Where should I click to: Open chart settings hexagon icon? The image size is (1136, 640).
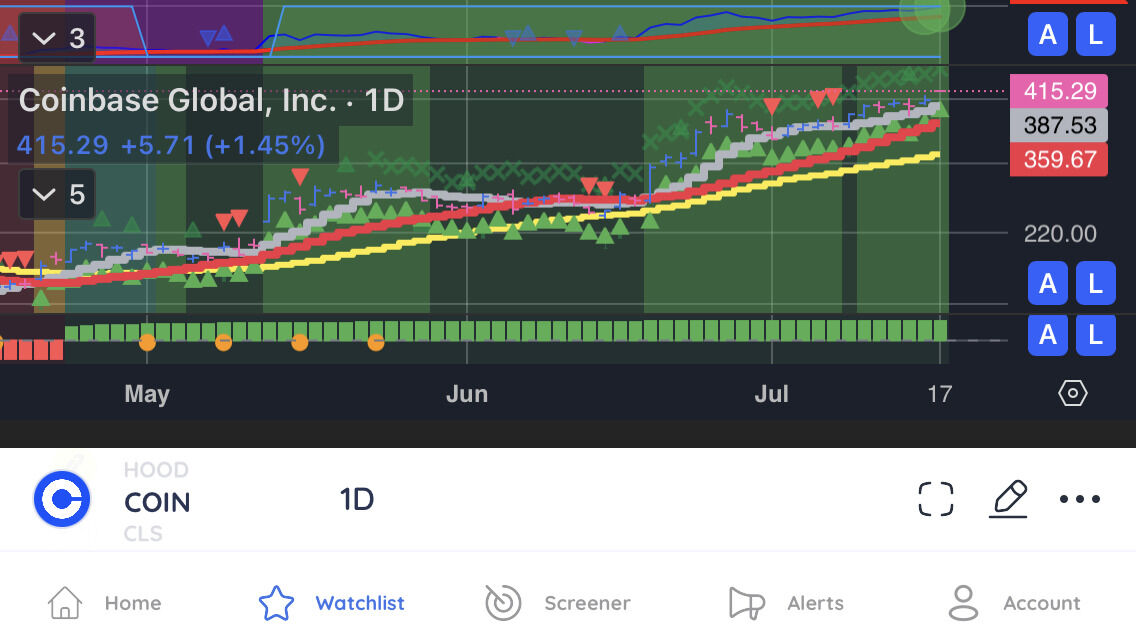(1072, 394)
